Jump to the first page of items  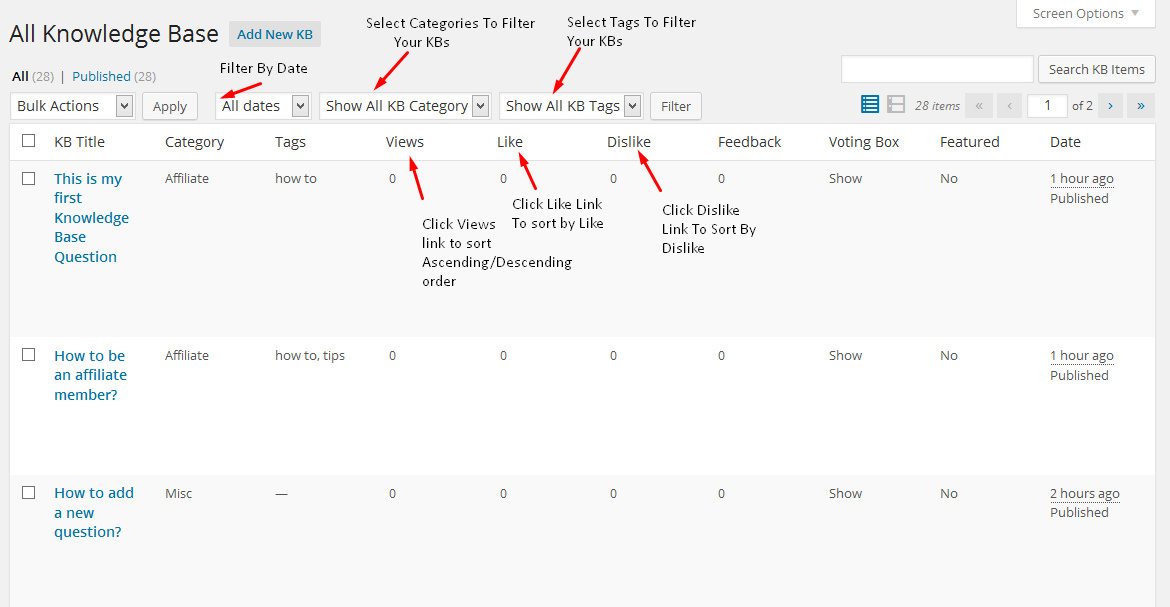[x=978, y=104]
